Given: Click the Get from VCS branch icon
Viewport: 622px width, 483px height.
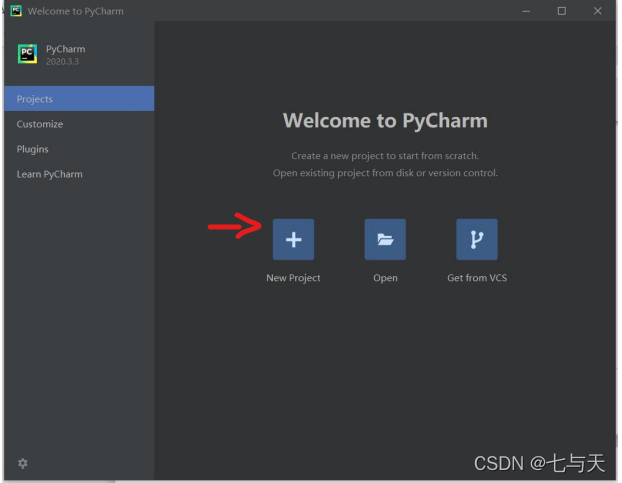Looking at the screenshot, I should click(x=476, y=239).
